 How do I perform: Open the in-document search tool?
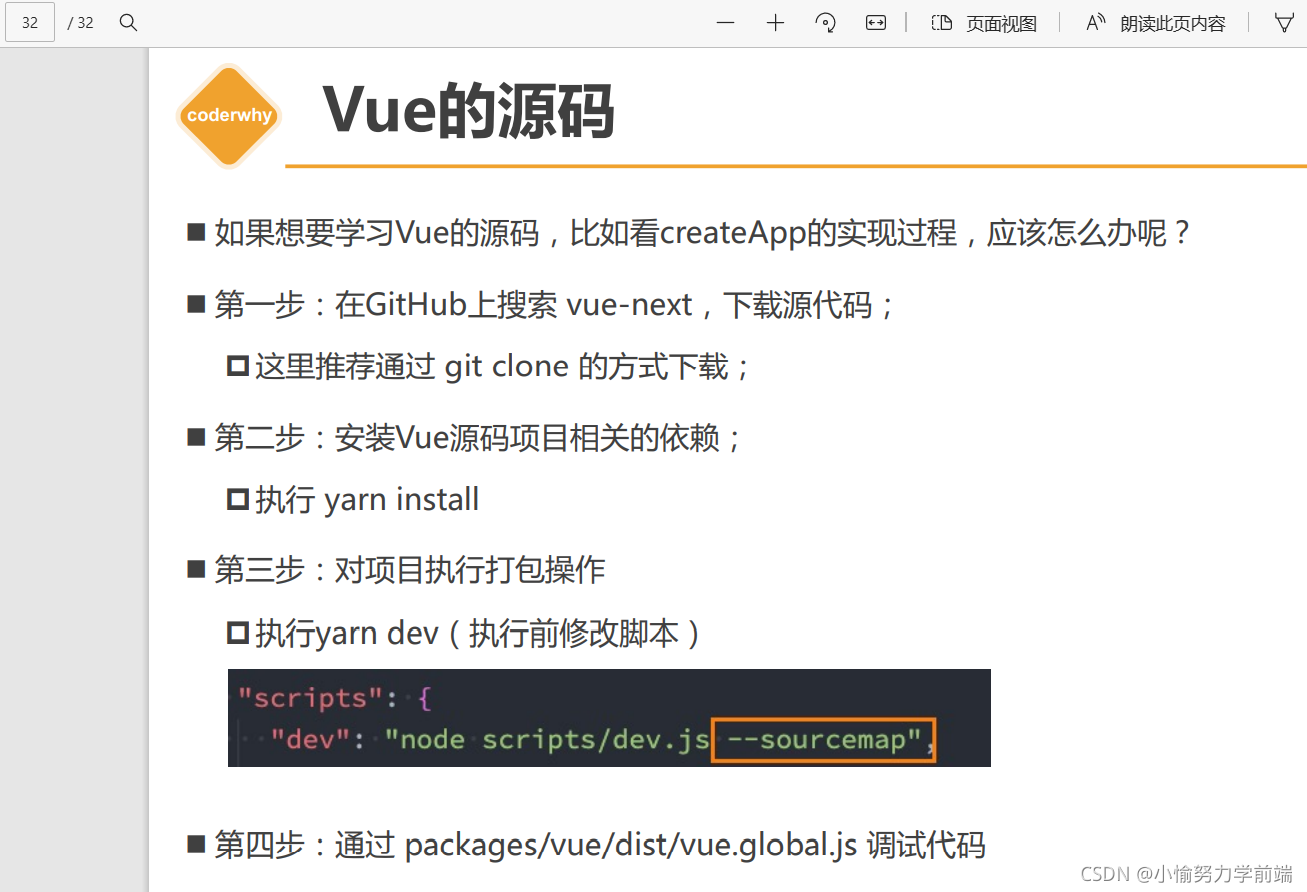tap(128, 22)
